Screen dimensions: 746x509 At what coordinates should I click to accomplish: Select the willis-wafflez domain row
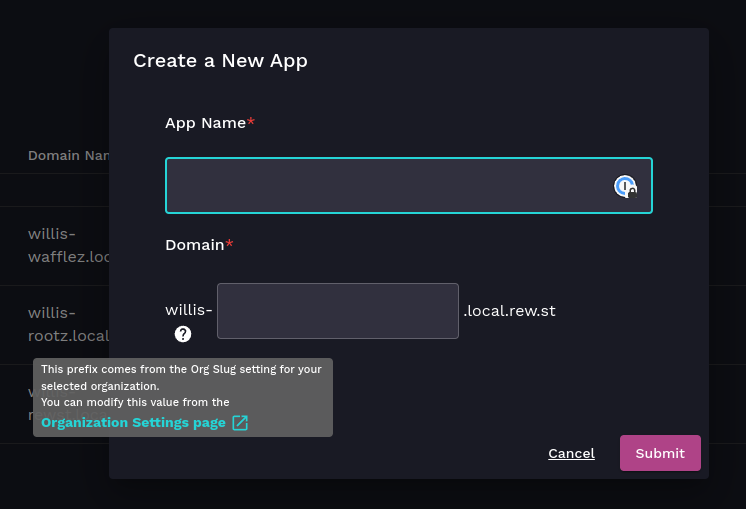click(x=66, y=245)
